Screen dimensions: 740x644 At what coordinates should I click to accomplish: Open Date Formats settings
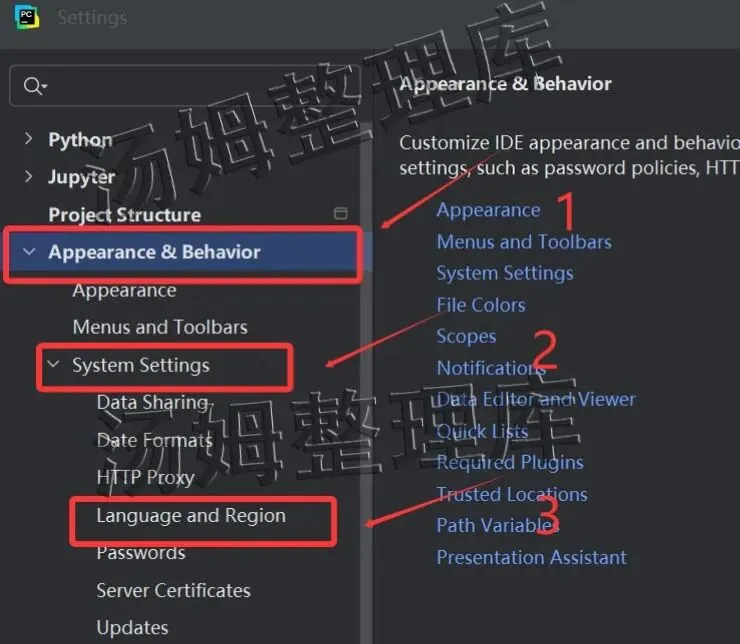[x=154, y=440]
